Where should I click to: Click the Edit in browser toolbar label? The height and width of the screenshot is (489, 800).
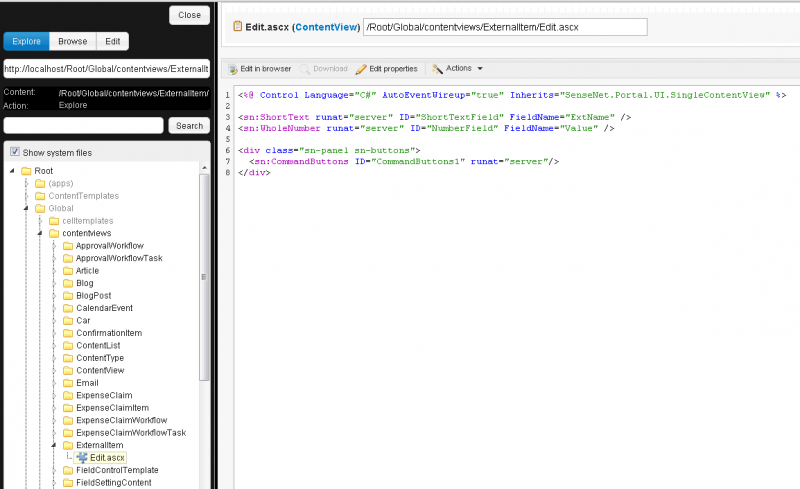(x=266, y=69)
